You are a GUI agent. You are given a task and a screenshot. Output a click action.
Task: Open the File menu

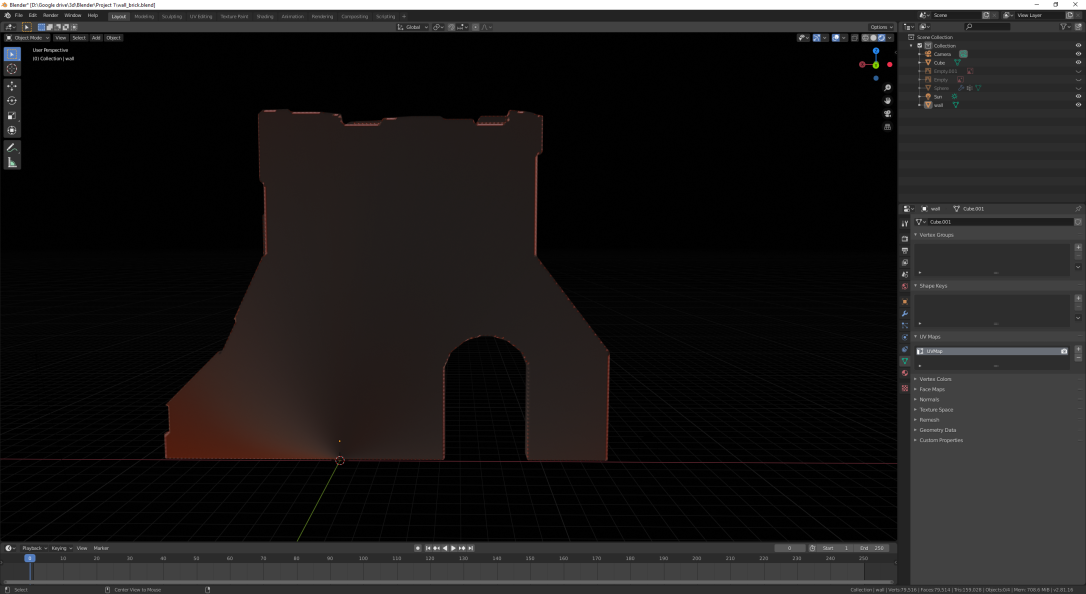pos(19,15)
